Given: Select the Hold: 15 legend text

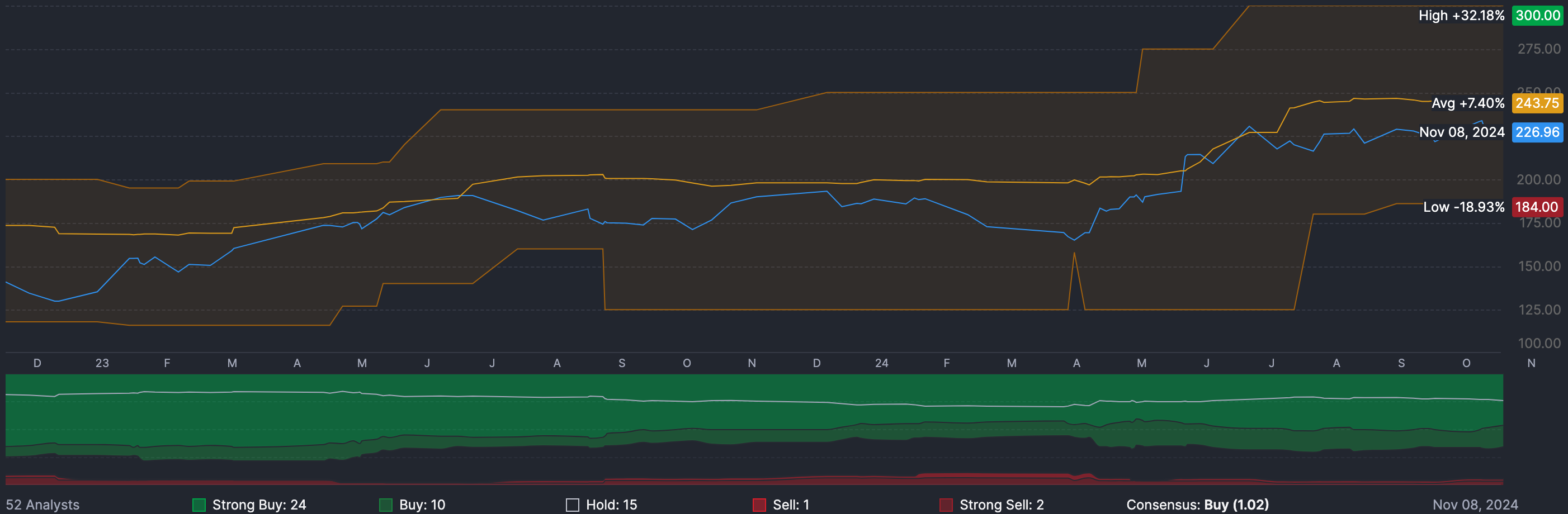Looking at the screenshot, I should [x=612, y=505].
